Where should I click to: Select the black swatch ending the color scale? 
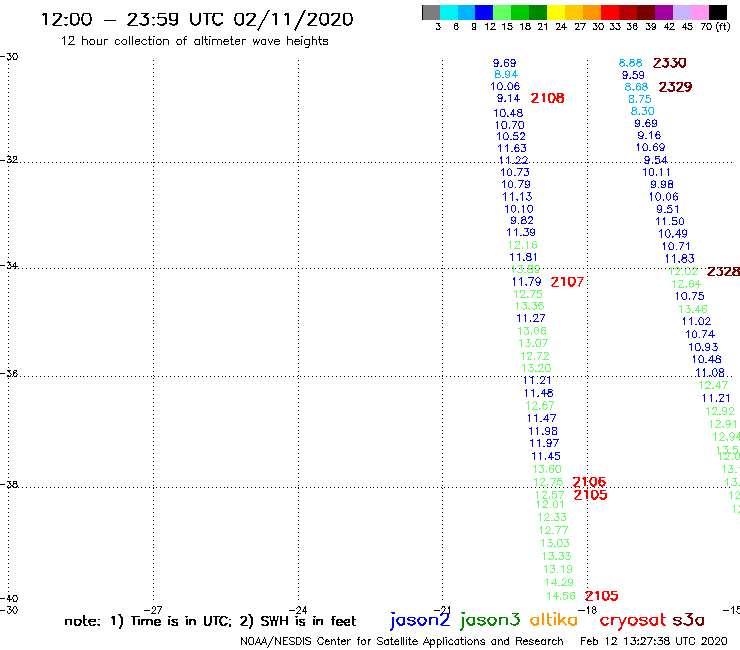717,12
